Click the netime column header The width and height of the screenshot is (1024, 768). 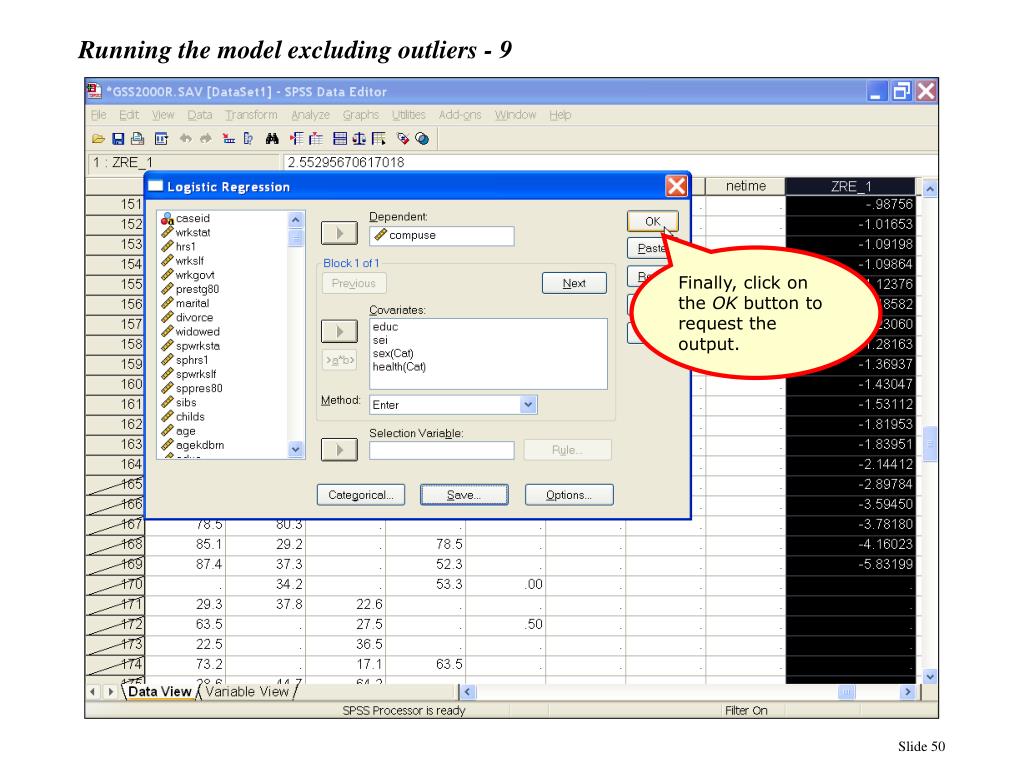pos(745,186)
